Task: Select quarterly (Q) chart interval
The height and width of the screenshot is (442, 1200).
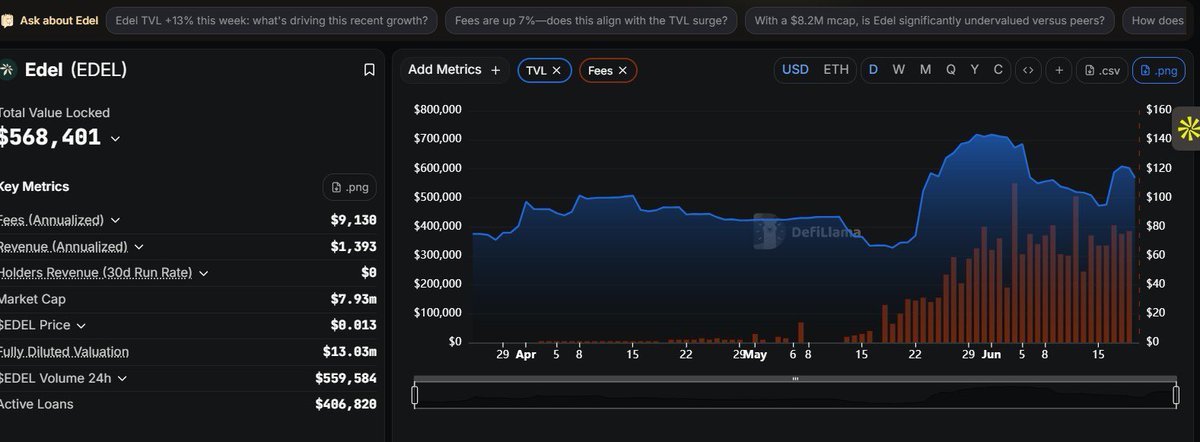Action: pyautogui.click(x=950, y=70)
